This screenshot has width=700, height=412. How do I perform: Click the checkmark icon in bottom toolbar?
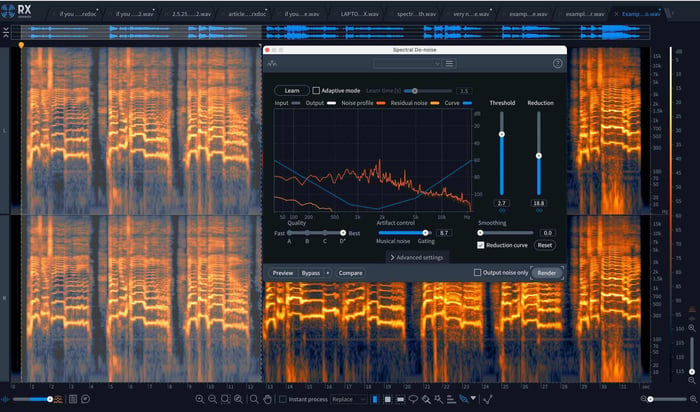point(488,399)
